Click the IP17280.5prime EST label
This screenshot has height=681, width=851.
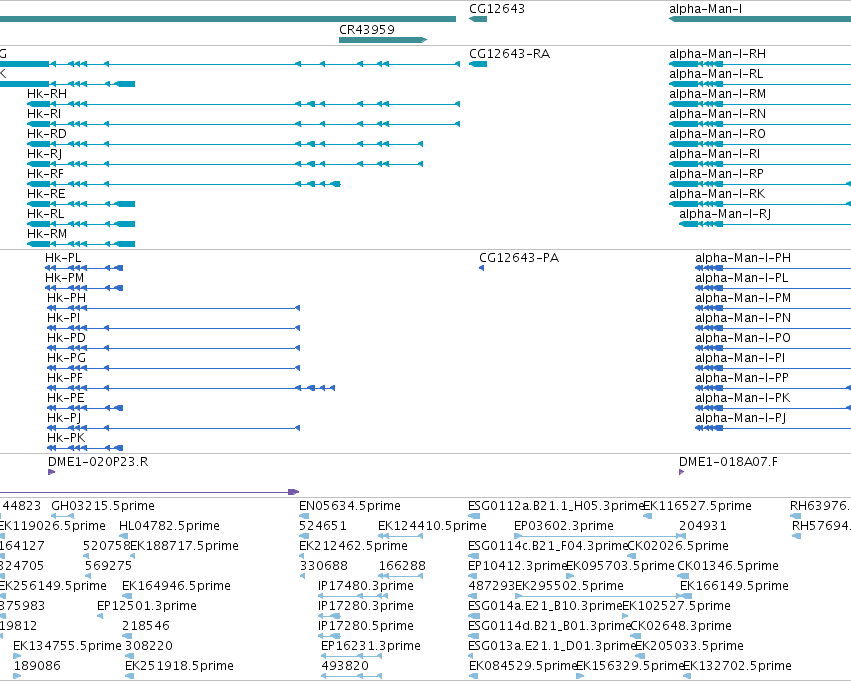click(366, 627)
